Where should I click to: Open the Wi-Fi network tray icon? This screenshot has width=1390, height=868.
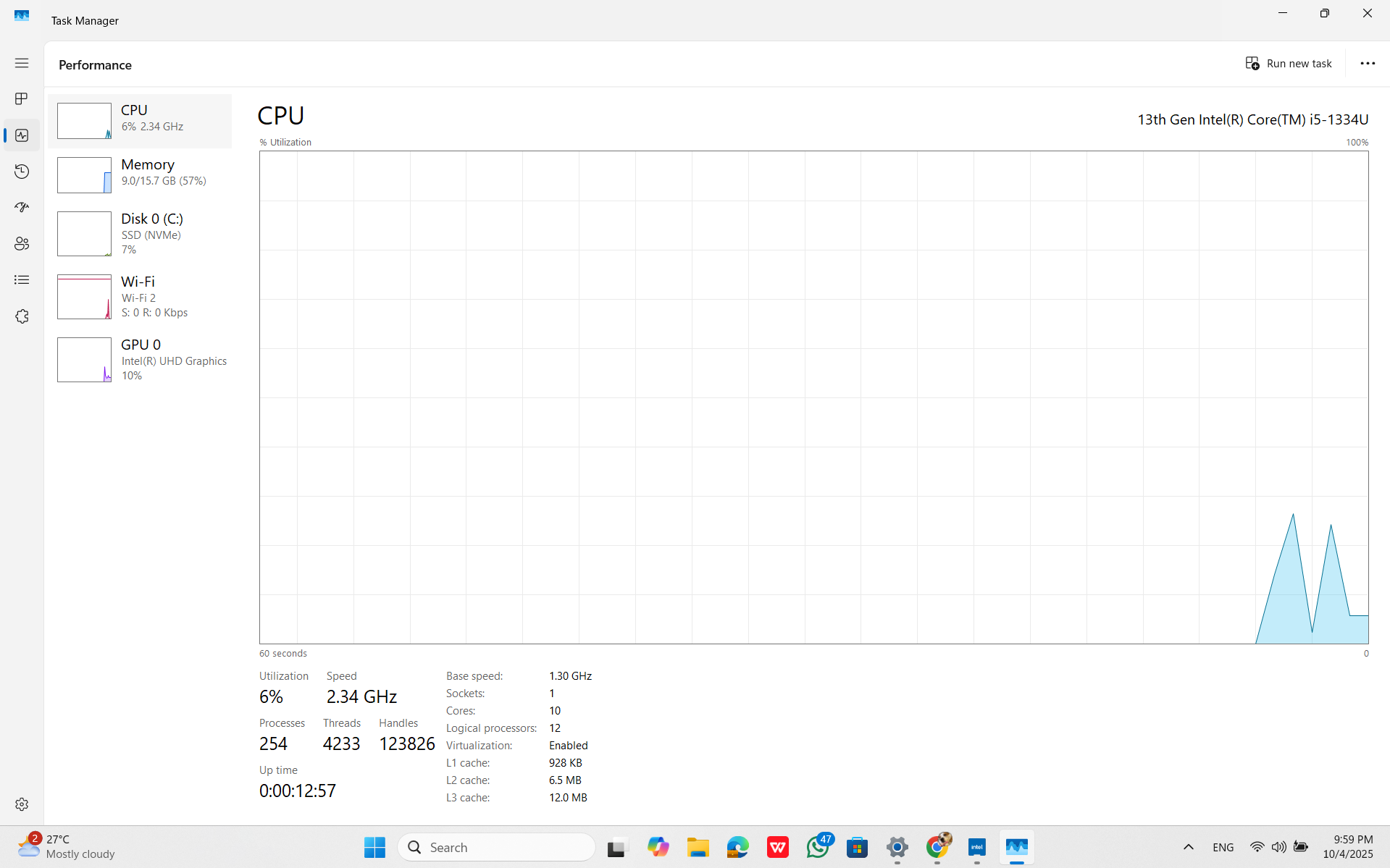(x=1257, y=847)
